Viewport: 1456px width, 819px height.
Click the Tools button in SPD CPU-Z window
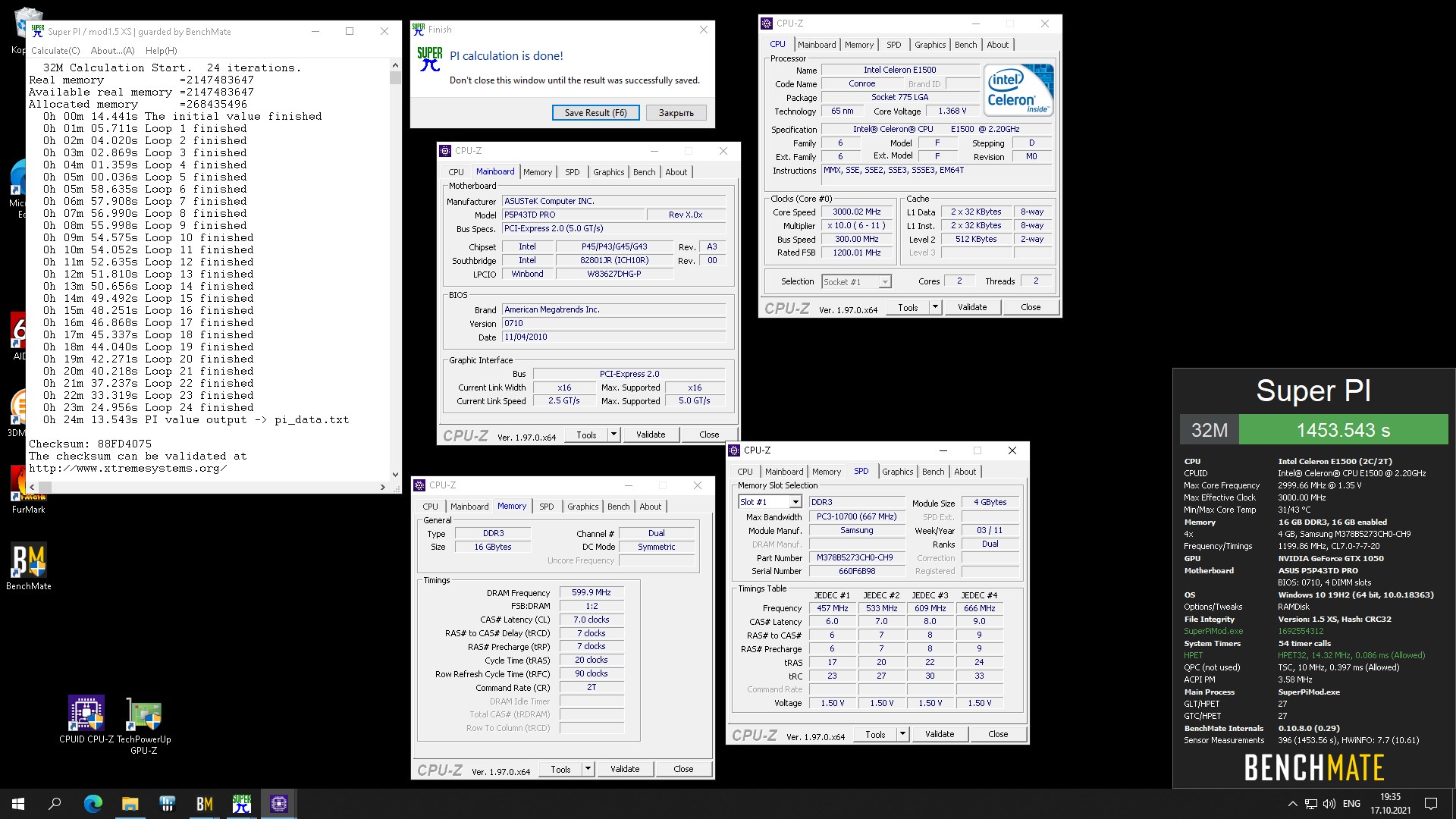tap(875, 734)
